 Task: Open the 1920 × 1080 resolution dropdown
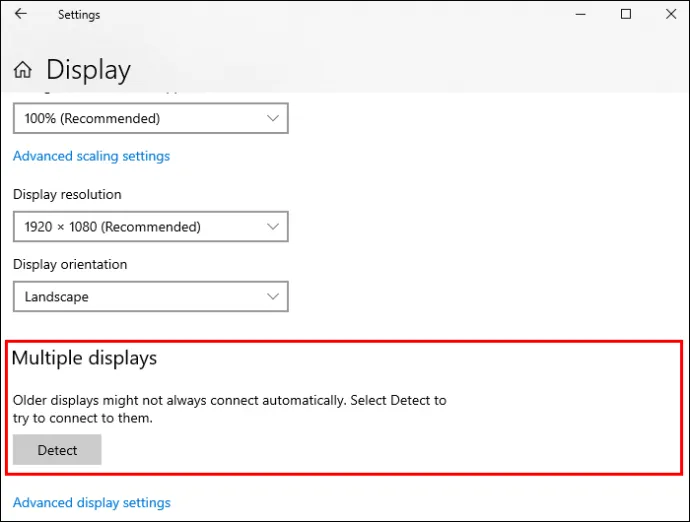point(150,227)
